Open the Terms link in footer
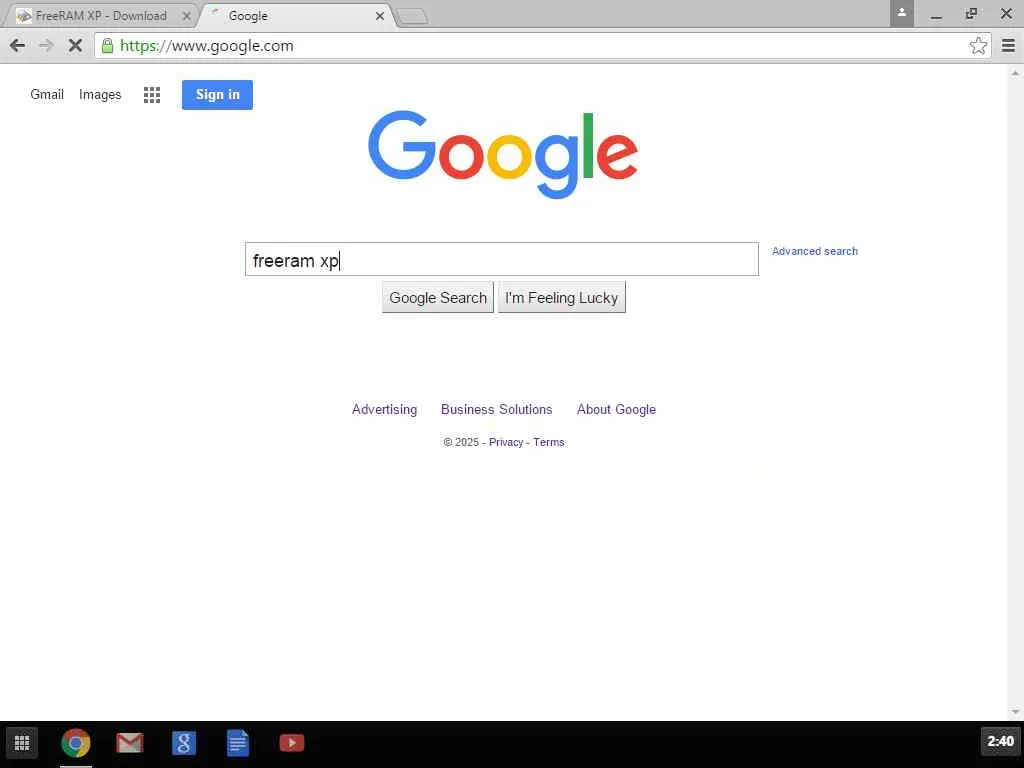 tap(549, 442)
